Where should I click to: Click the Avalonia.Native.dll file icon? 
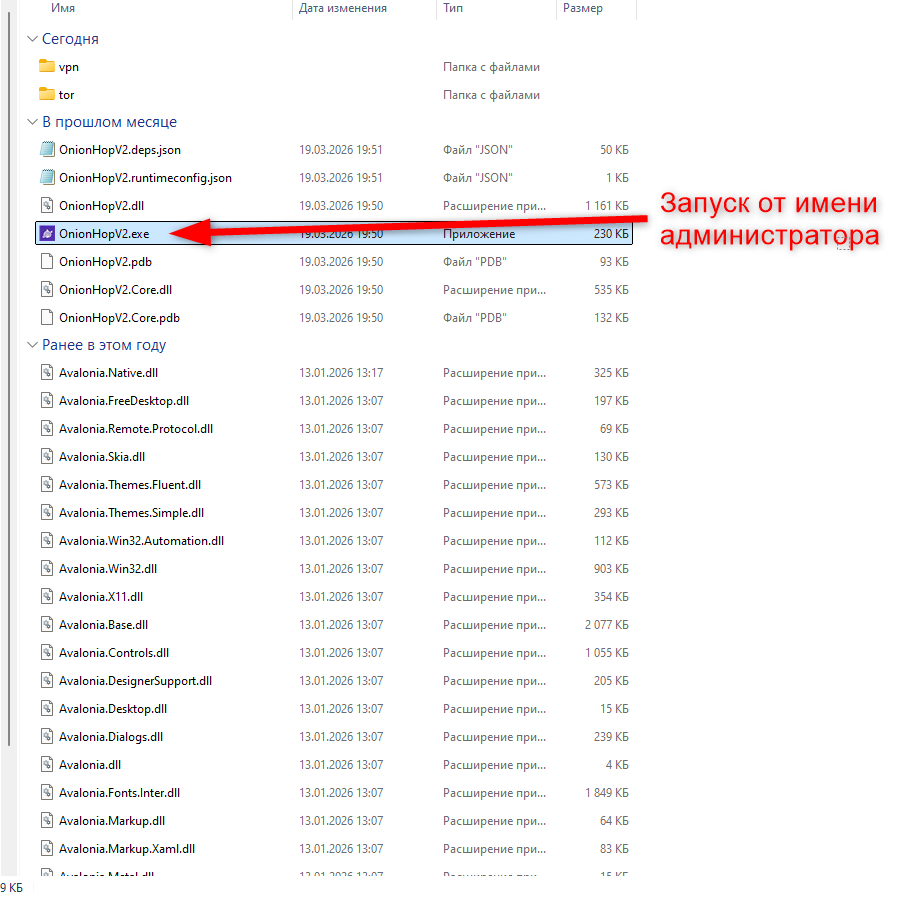point(47,373)
